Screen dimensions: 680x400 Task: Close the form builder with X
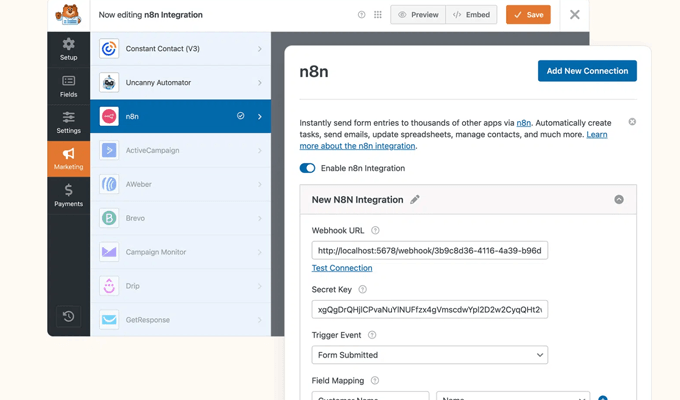pyautogui.click(x=575, y=15)
